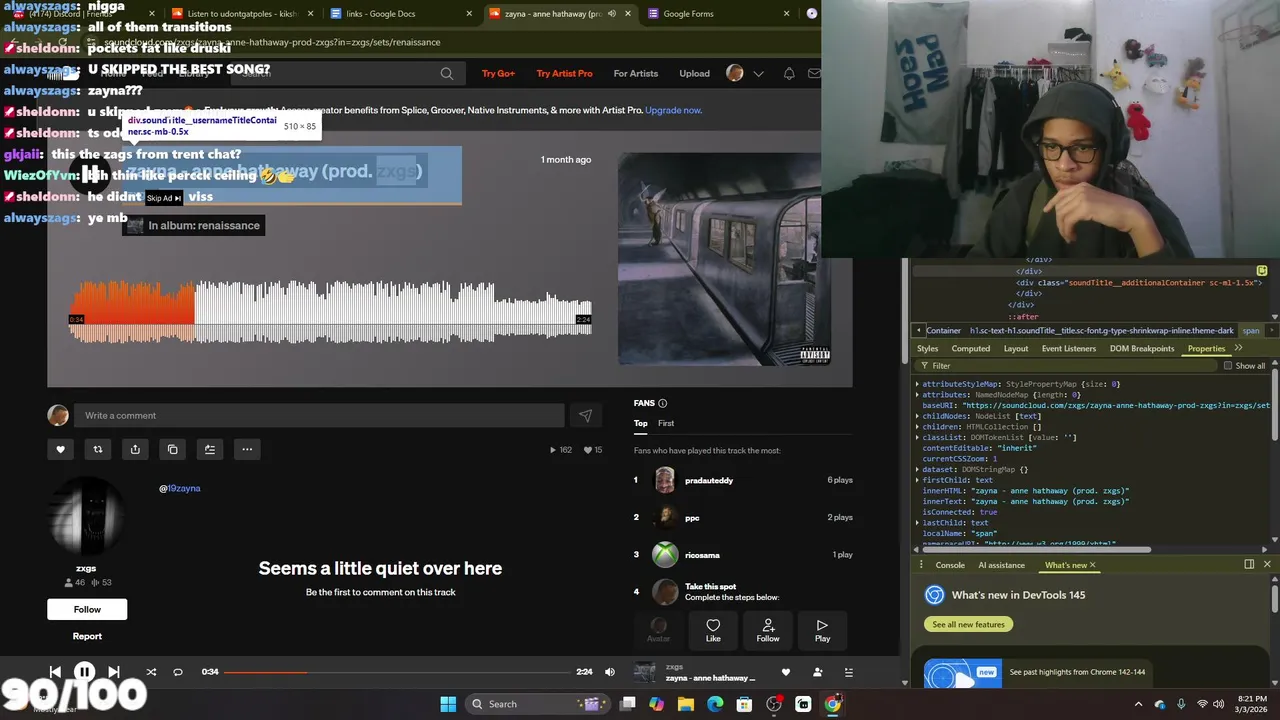The height and width of the screenshot is (720, 1280).
Task: Click the Play step button
Action: point(822,630)
